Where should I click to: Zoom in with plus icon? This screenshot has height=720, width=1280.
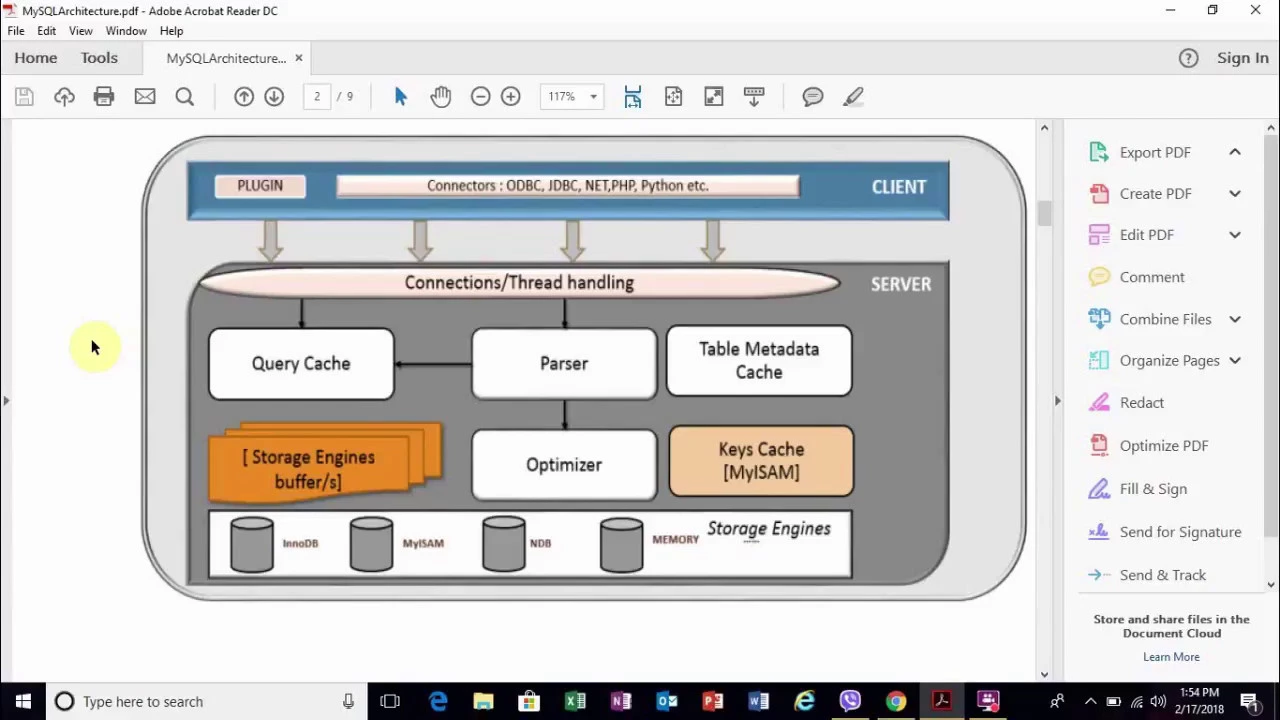511,97
